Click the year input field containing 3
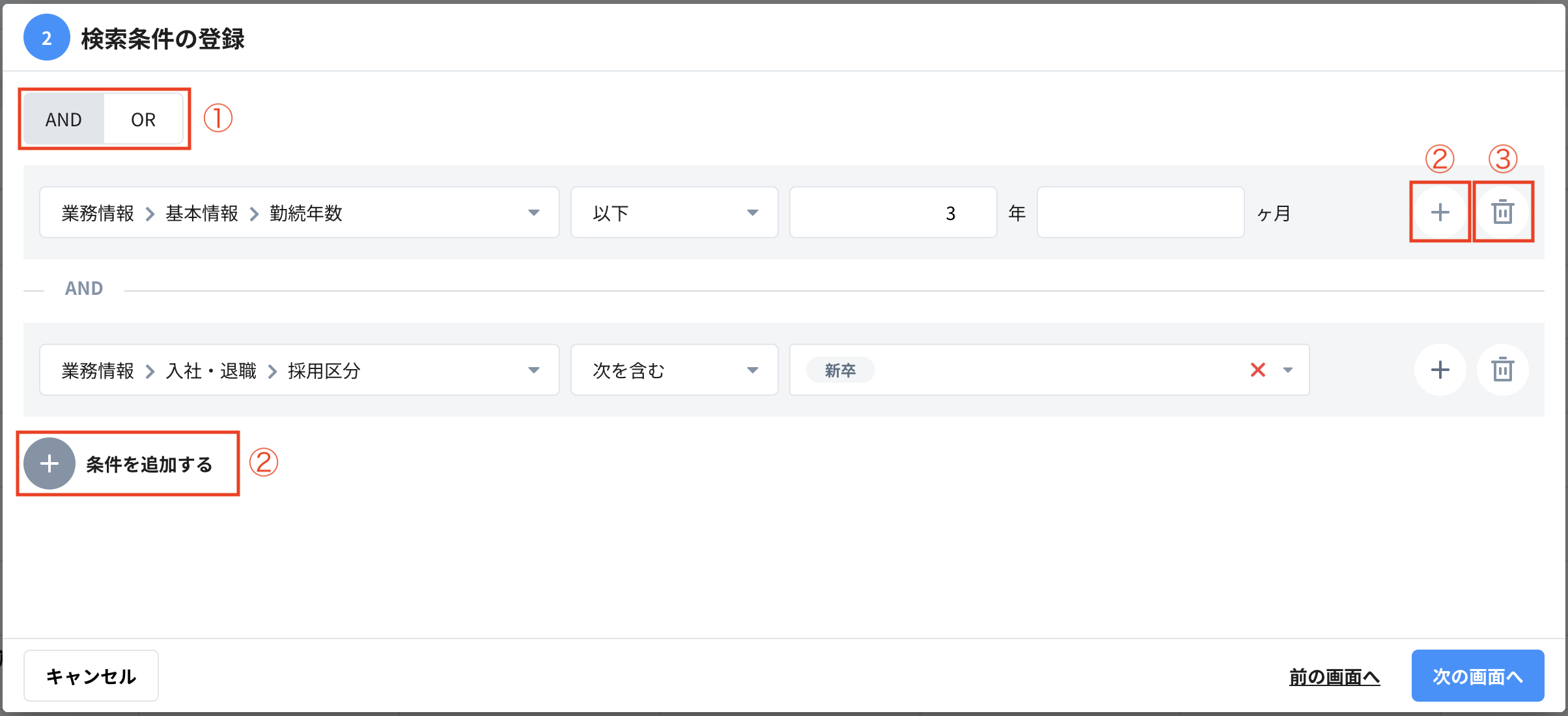 coord(892,212)
